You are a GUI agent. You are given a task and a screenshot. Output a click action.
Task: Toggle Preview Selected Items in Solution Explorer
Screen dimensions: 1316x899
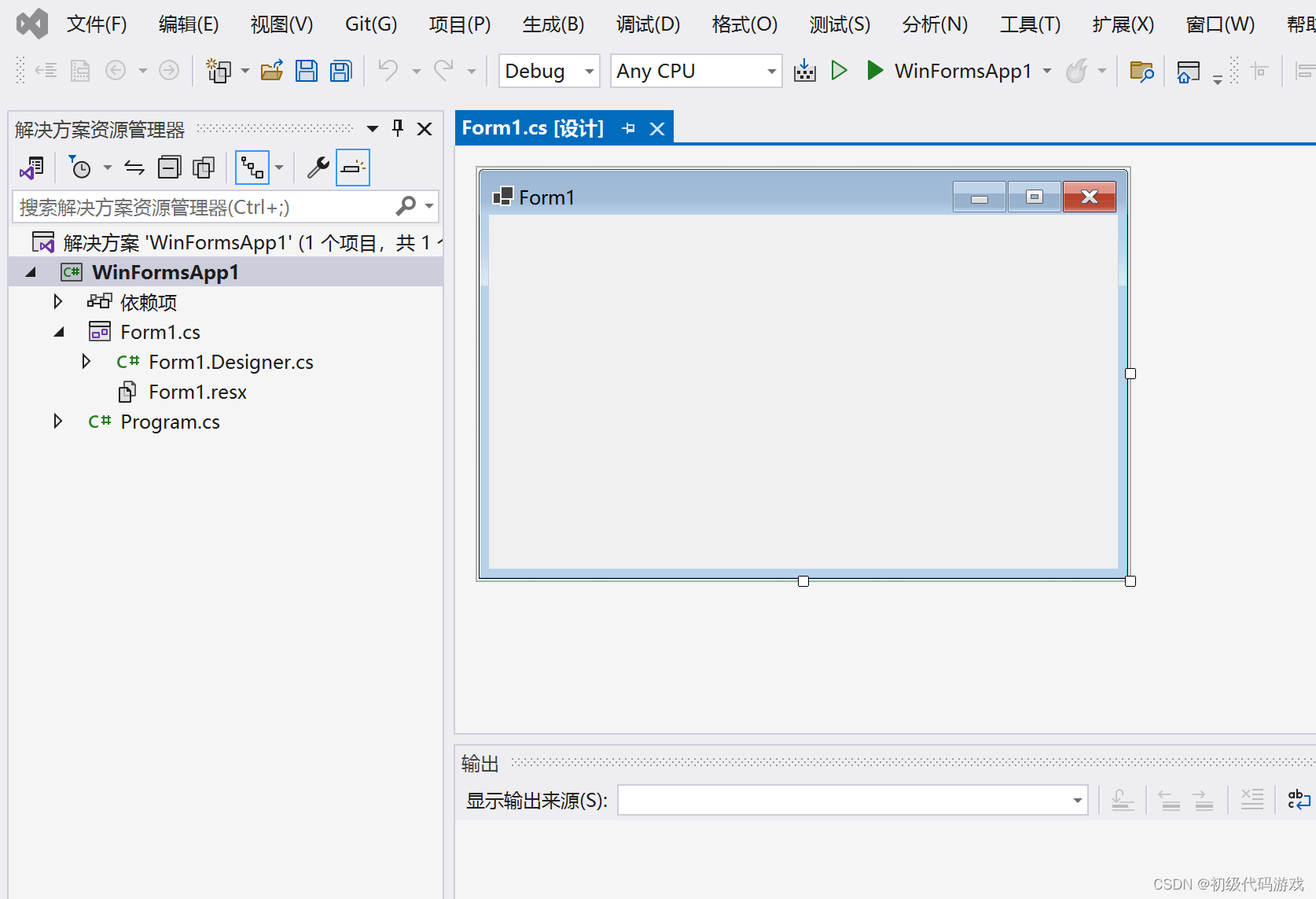(x=353, y=168)
